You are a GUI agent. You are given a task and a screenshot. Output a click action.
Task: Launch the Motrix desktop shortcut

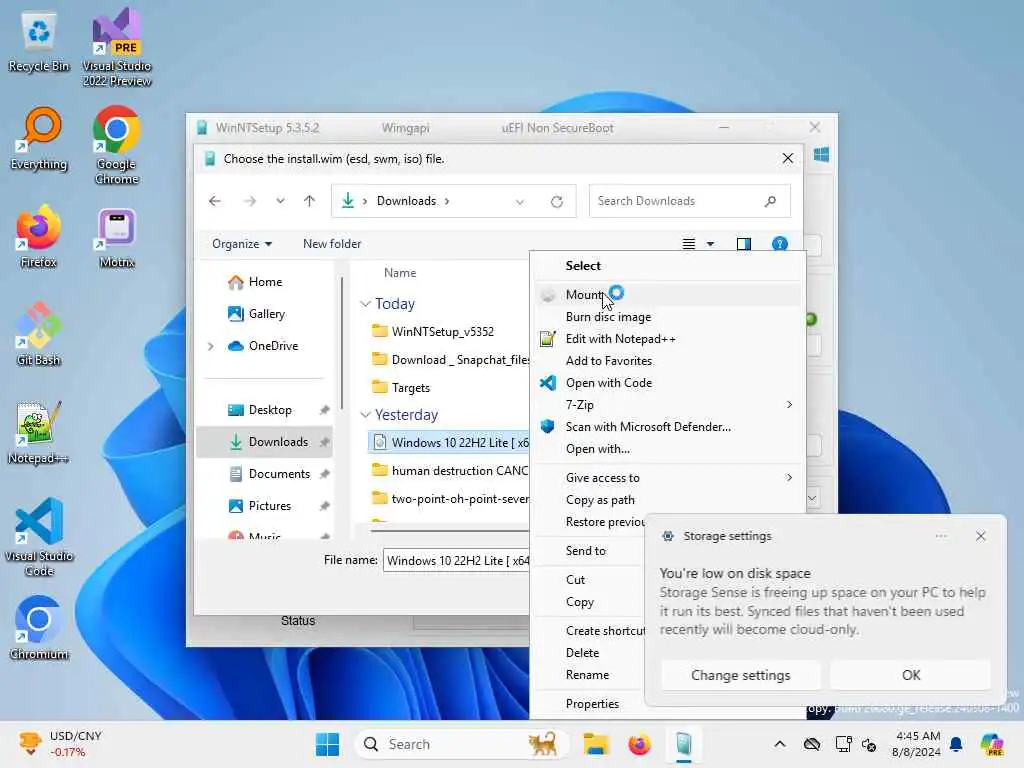tap(117, 238)
